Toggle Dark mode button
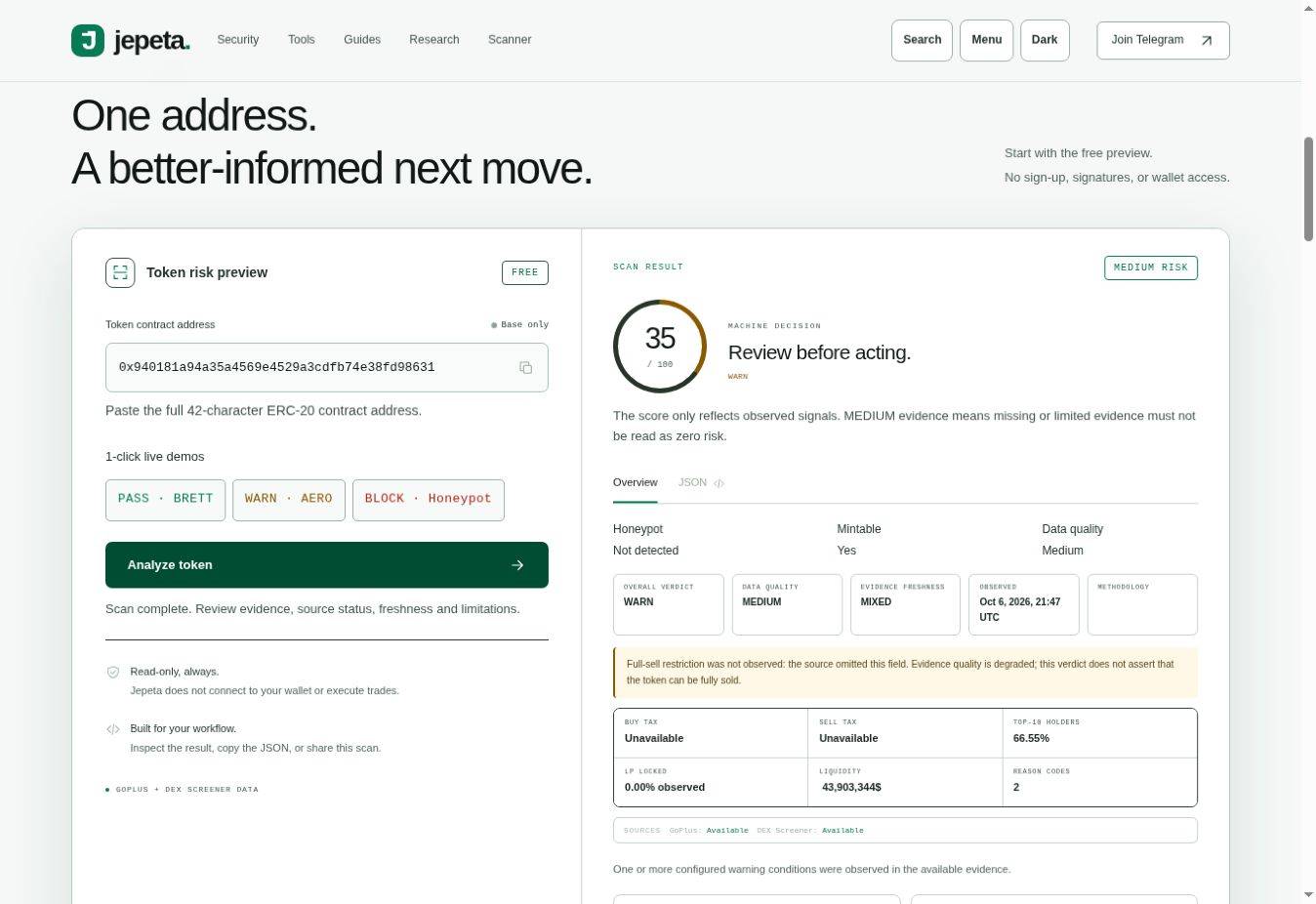The image size is (1316, 904). [x=1045, y=40]
